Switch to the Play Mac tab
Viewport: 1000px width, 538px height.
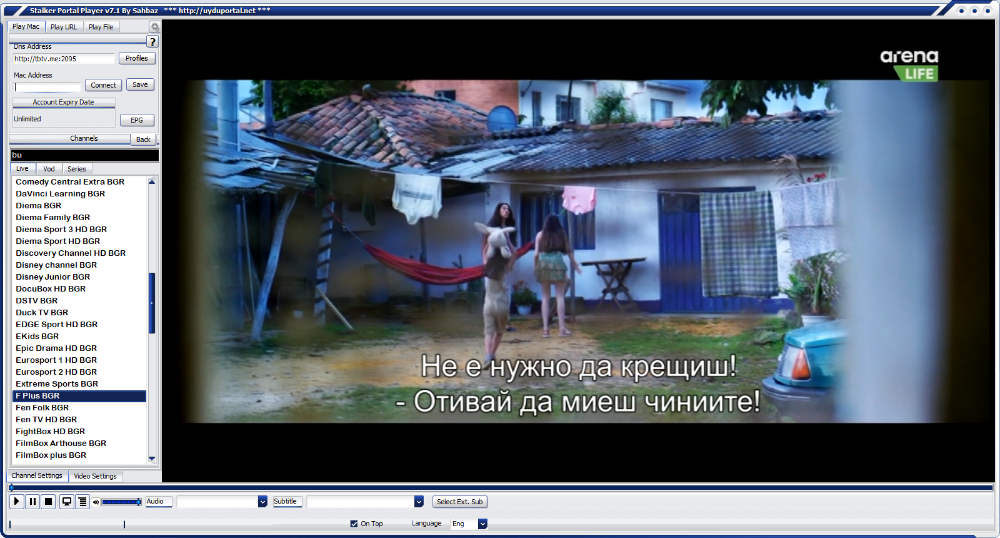click(26, 27)
